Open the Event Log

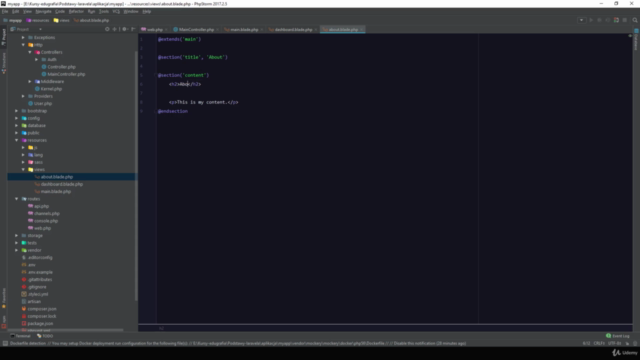pyautogui.click(x=618, y=336)
